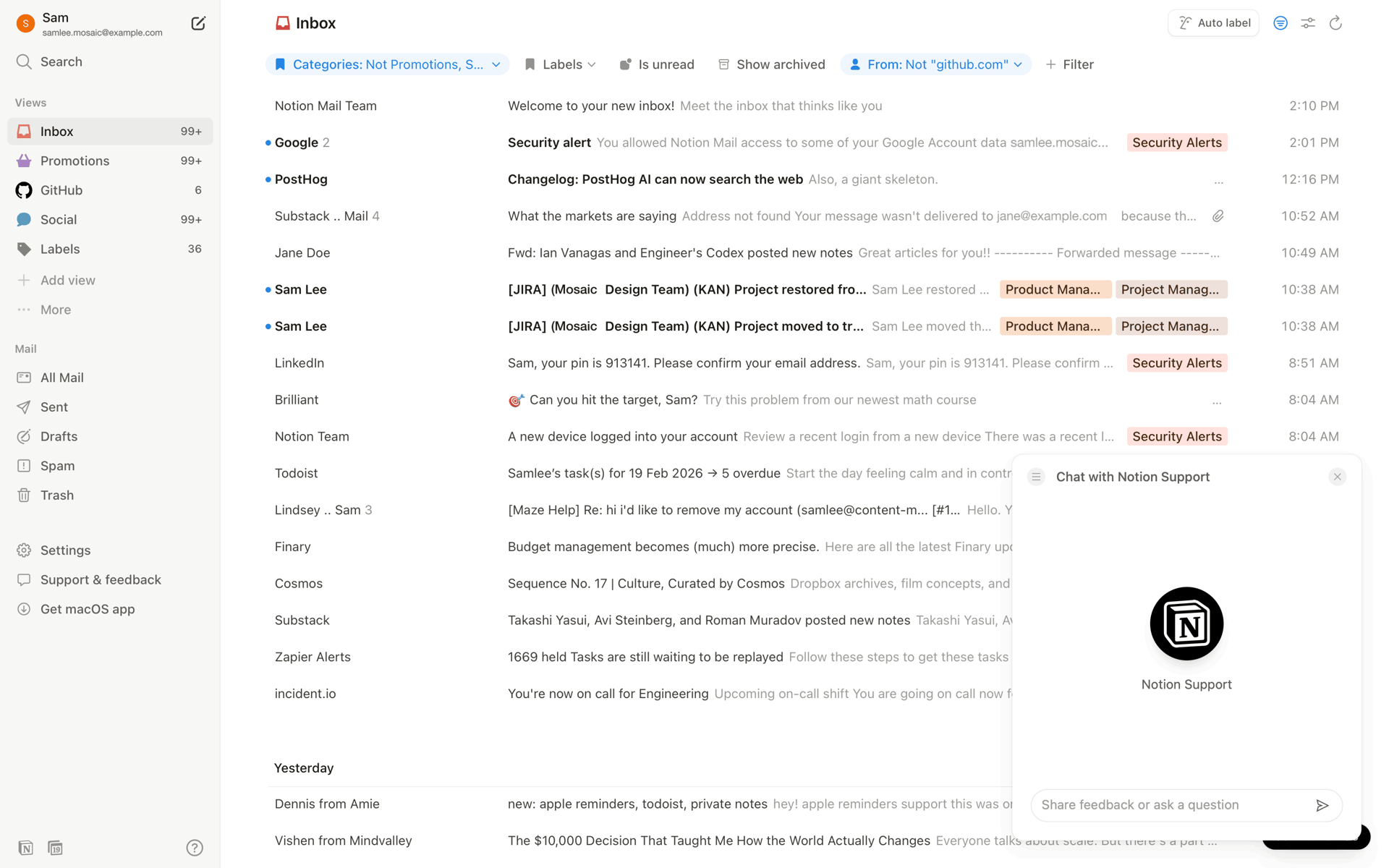Open the Spam folder
The width and height of the screenshot is (1389, 868).
pyautogui.click(x=110, y=466)
